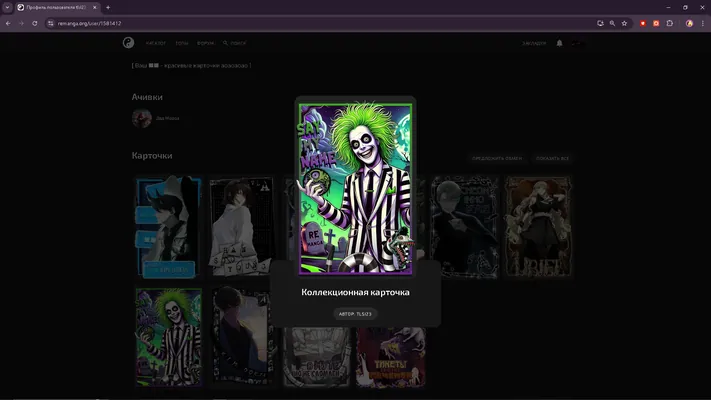Open the Закладки link in header

(534, 43)
